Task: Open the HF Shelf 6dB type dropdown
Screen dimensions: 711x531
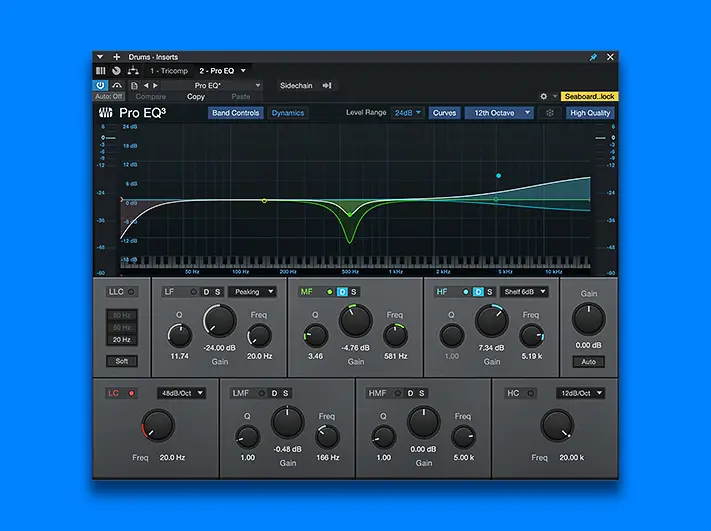Action: click(525, 292)
